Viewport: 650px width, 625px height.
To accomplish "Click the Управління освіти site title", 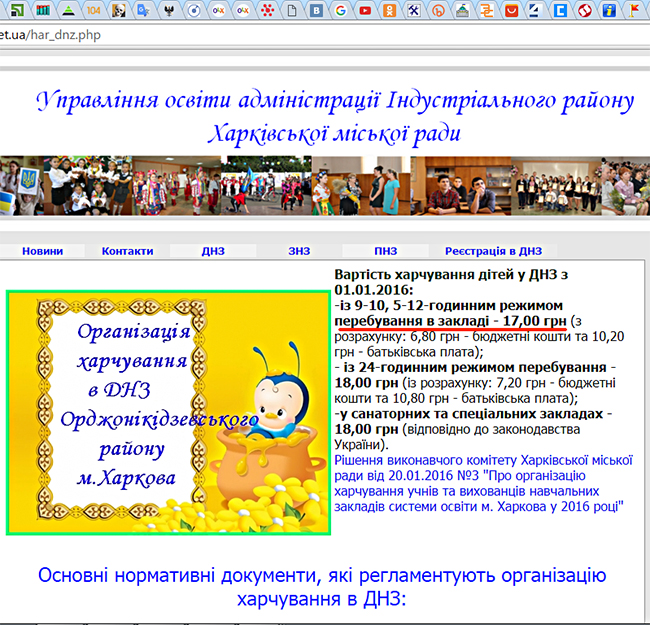I will tap(335, 117).
